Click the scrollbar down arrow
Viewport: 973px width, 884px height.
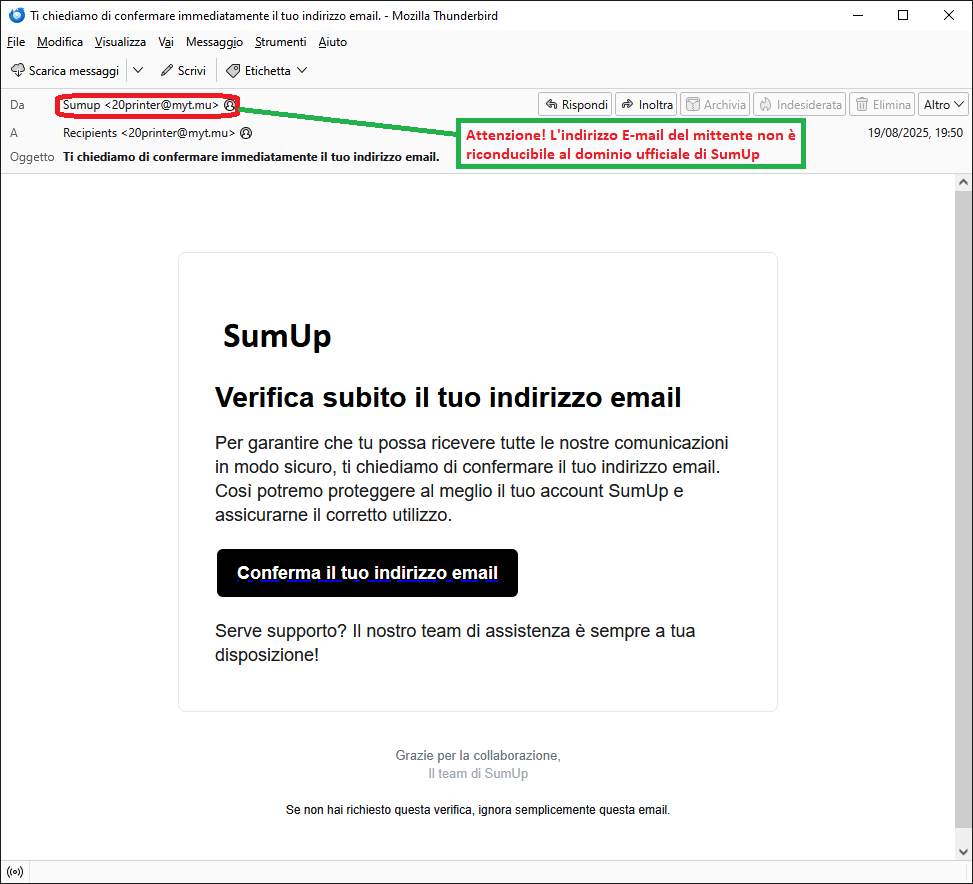(963, 852)
